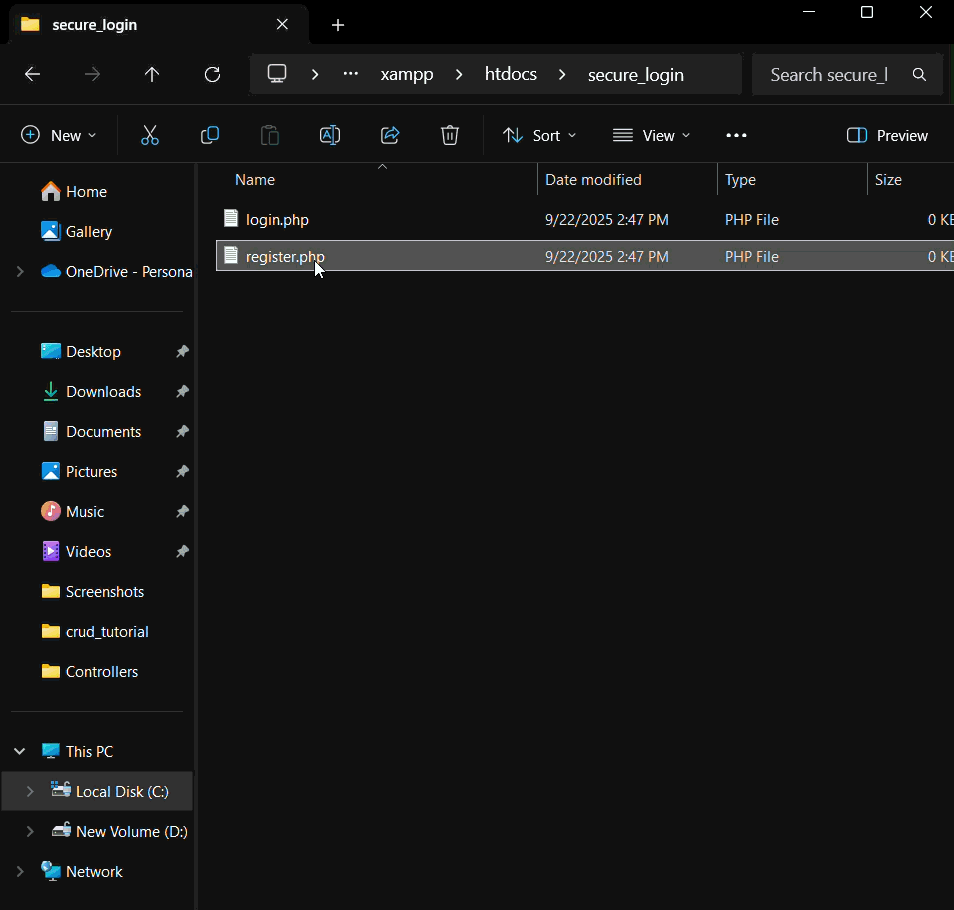Viewport: 954px width, 910px height.
Task: Go up one directory level
Action: point(152,75)
